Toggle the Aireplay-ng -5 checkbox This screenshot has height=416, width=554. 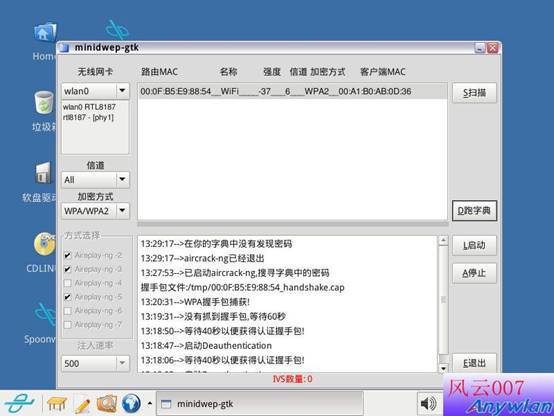[68, 297]
